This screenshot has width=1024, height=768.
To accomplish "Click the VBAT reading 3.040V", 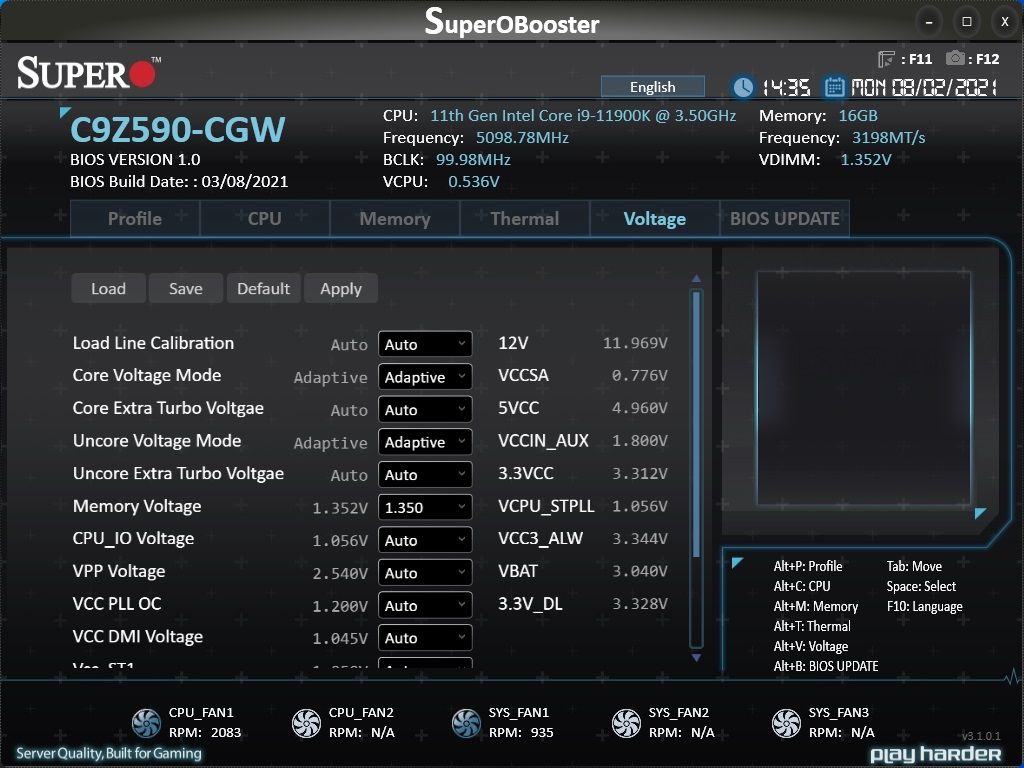I will (x=639, y=572).
